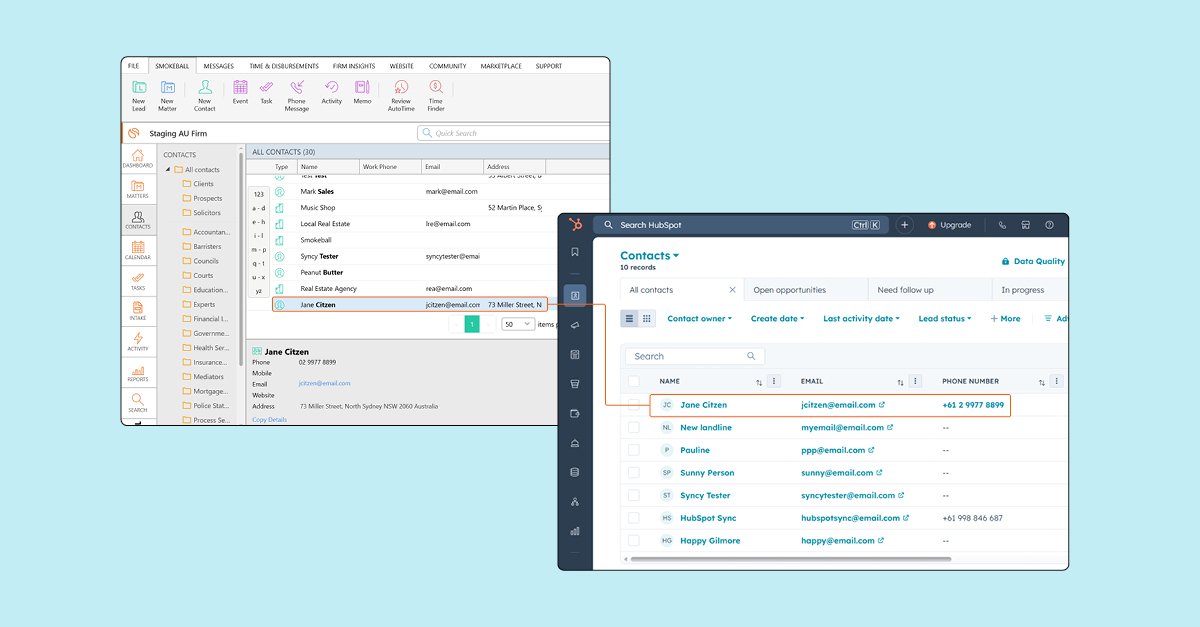The height and width of the screenshot is (627, 1200).
Task: Open EMAIL column options menu
Action: point(915,381)
